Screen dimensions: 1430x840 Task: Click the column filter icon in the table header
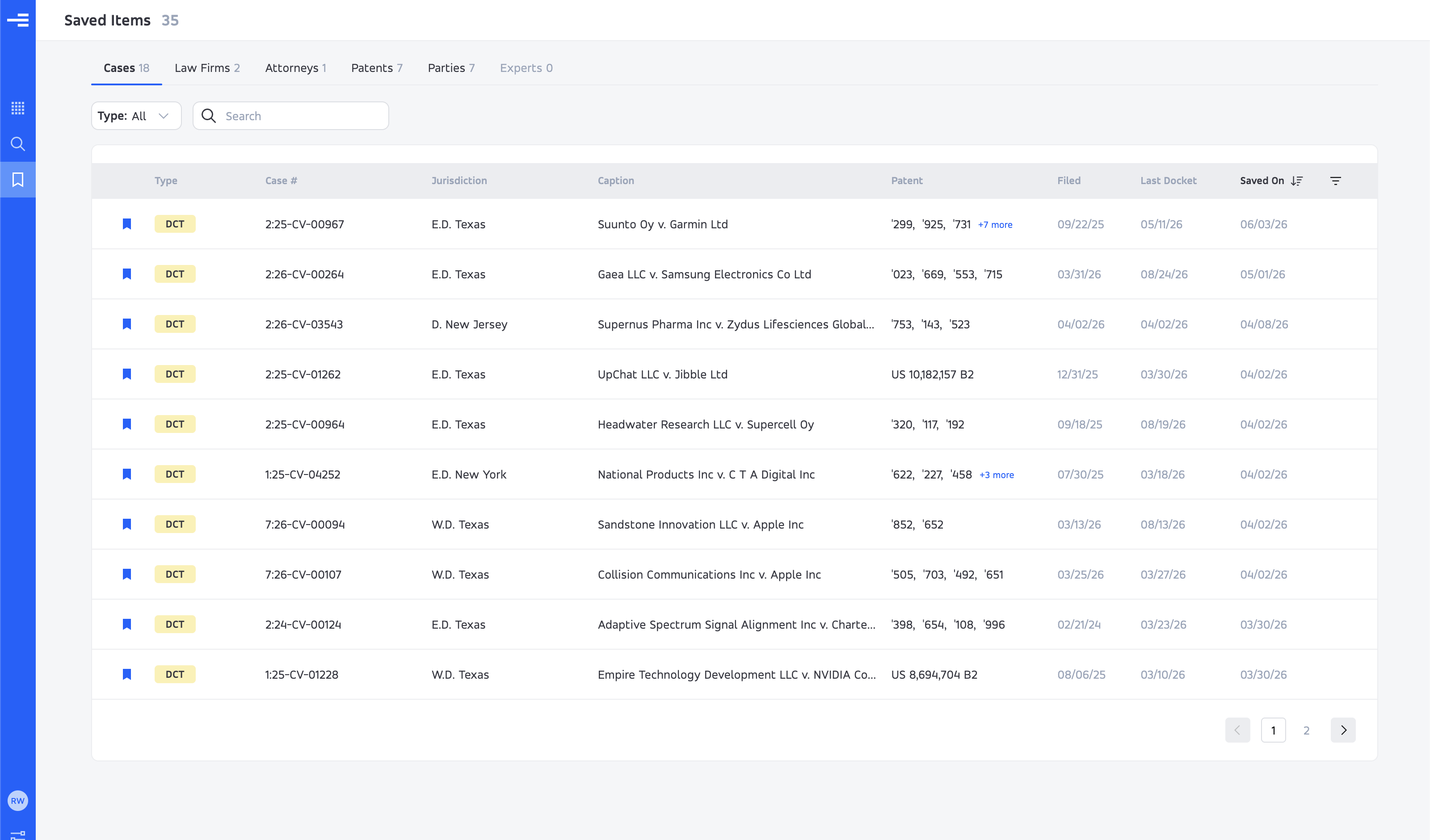(x=1335, y=181)
